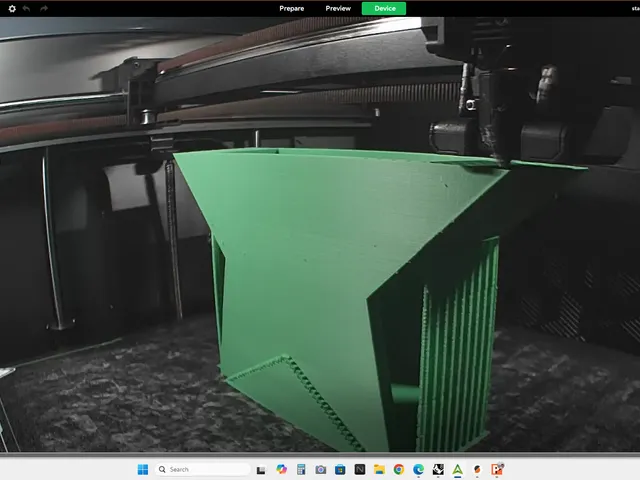The height and width of the screenshot is (480, 640).
Task: Launch Google Chrome from the taskbar
Action: coord(399,469)
